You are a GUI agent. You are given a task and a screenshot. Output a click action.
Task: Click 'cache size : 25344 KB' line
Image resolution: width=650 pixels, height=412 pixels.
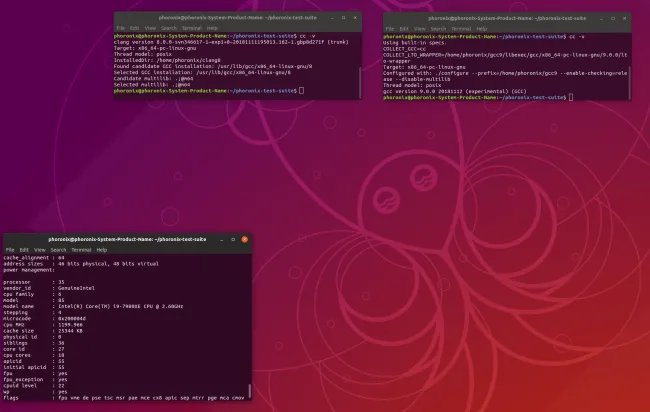43,331
